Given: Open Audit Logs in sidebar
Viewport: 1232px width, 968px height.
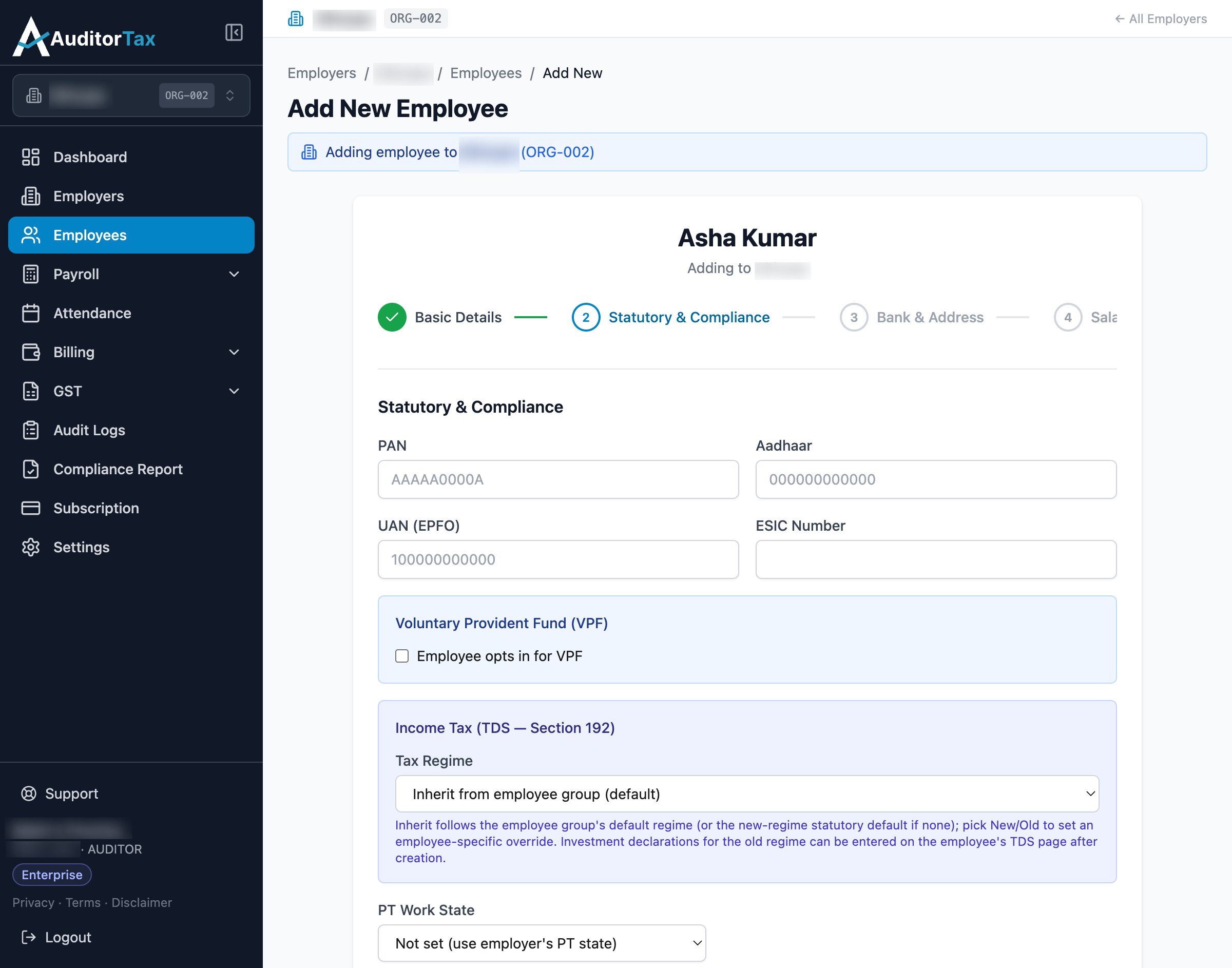Looking at the screenshot, I should tap(131, 430).
